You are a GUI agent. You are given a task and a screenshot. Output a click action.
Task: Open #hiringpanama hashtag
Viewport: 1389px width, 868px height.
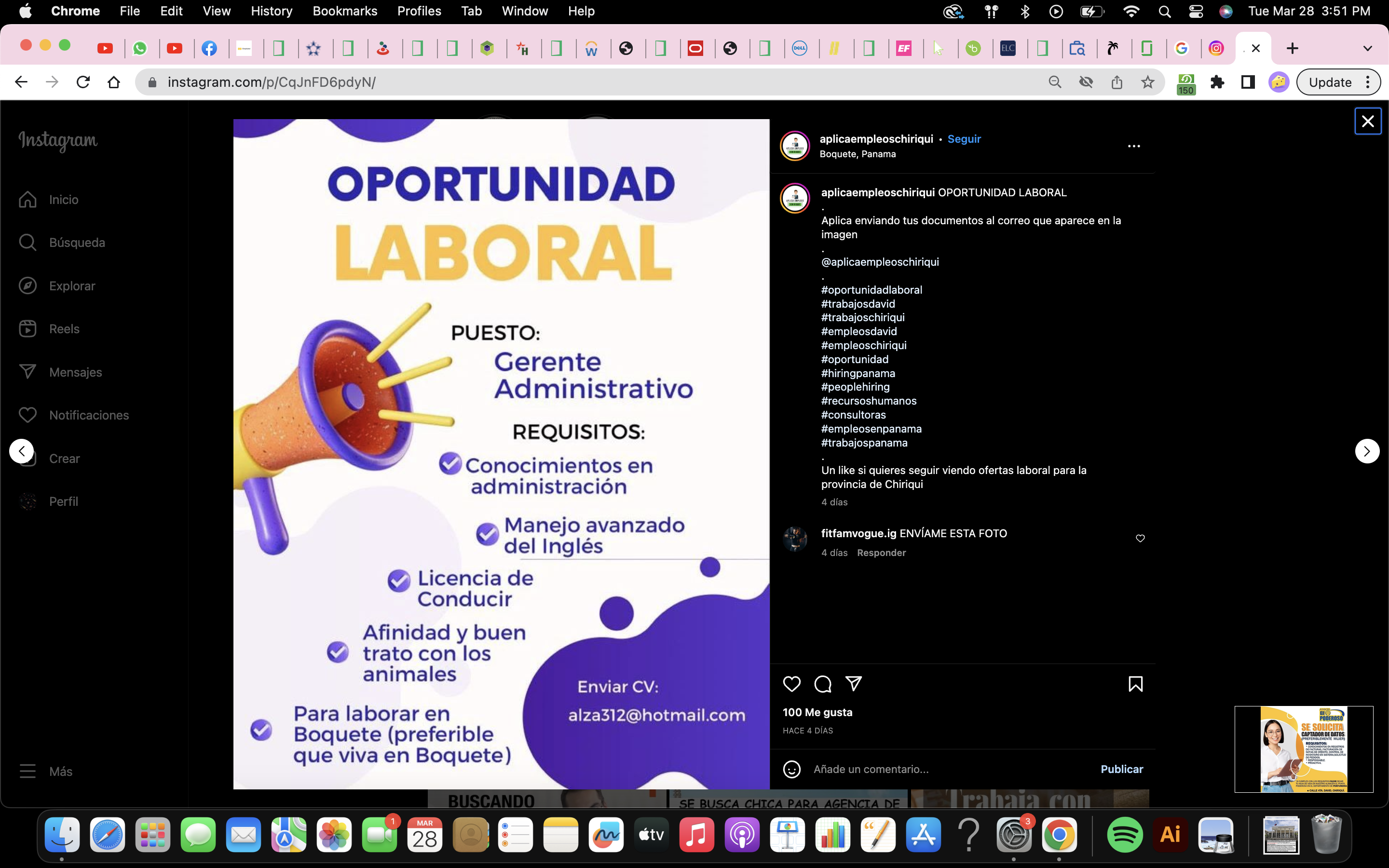858,373
